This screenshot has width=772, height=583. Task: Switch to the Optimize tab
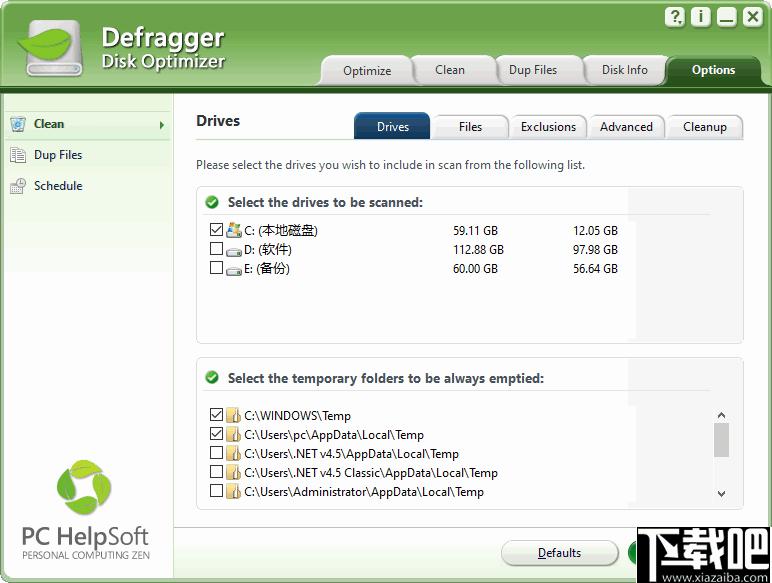pos(367,70)
